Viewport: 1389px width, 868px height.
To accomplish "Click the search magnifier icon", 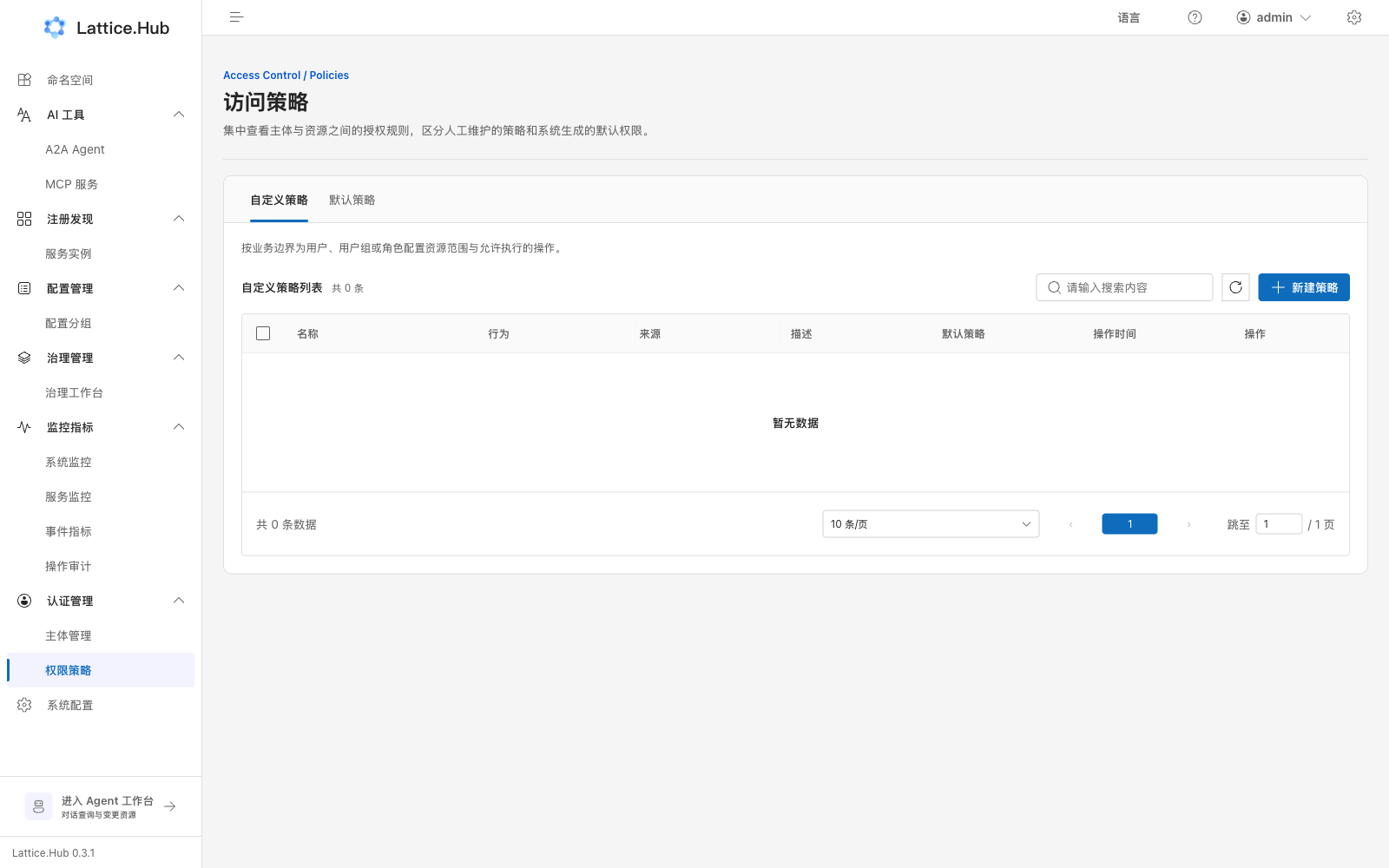I will tap(1054, 287).
